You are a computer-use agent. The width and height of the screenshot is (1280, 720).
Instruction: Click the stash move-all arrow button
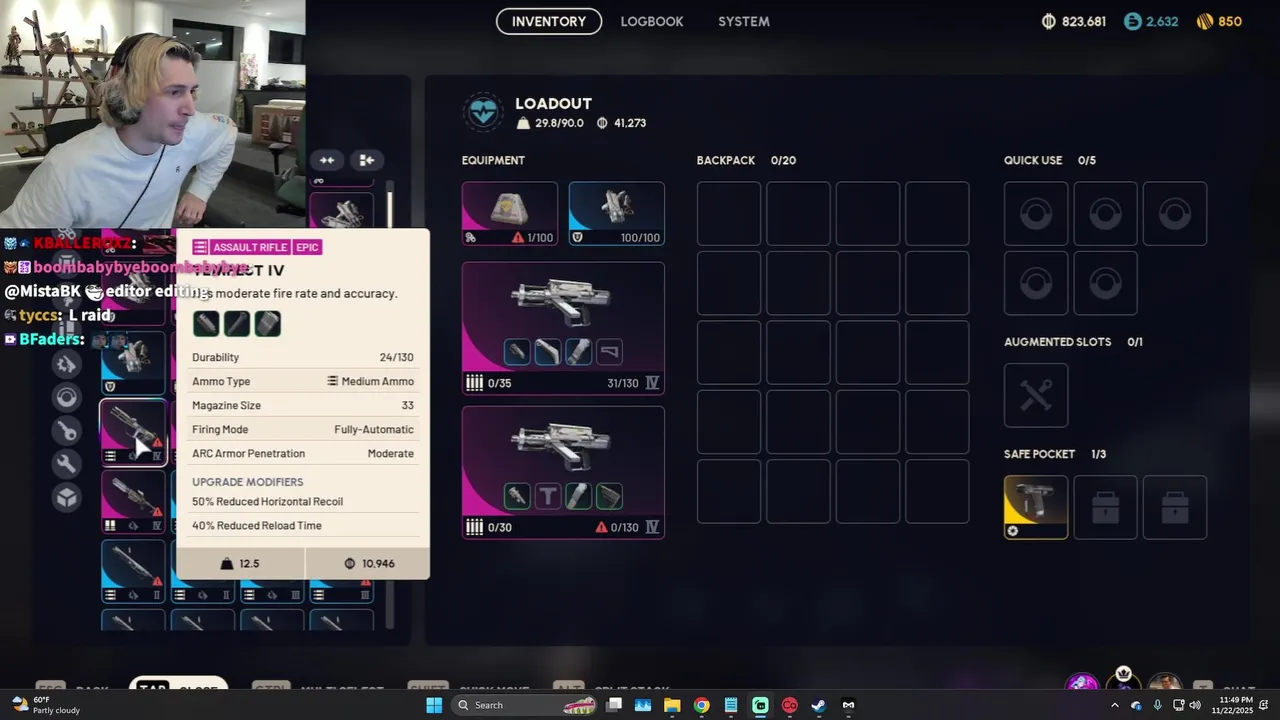(x=366, y=160)
